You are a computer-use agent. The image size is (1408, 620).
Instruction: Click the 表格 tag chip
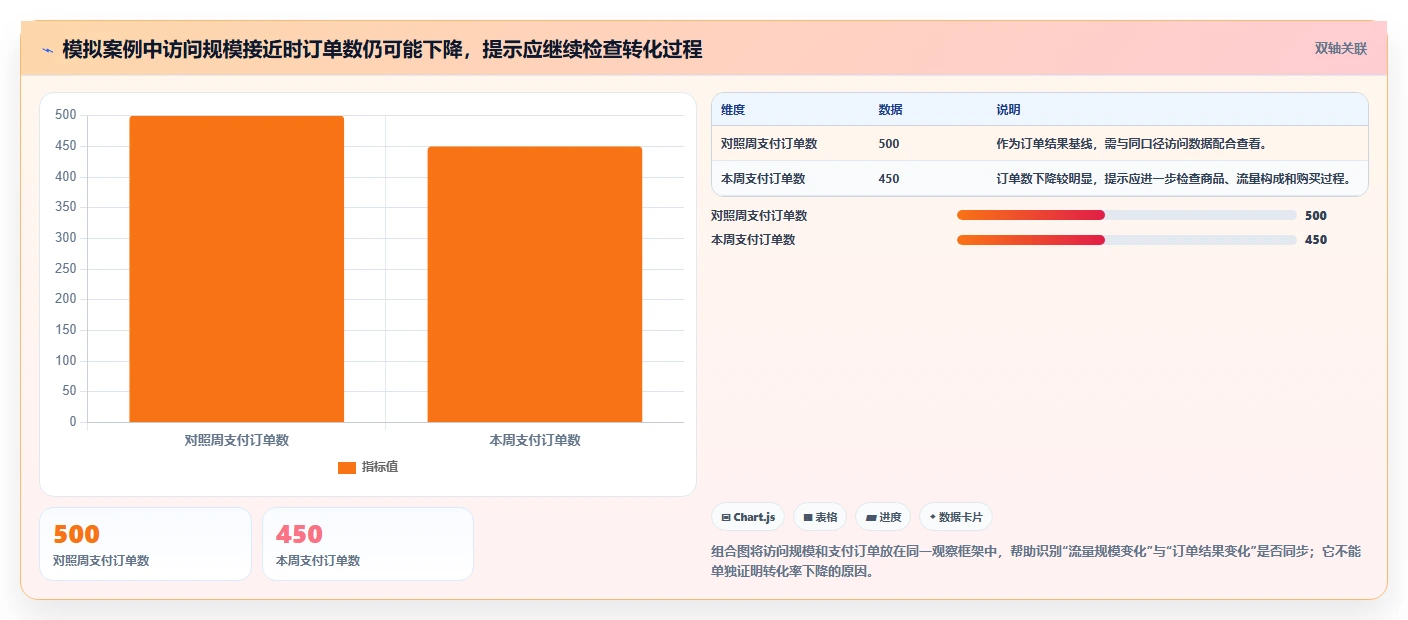pyautogui.click(x=820, y=517)
